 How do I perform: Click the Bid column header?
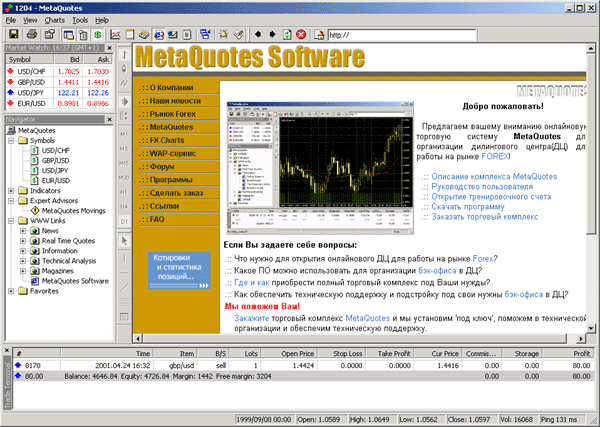(x=68, y=59)
